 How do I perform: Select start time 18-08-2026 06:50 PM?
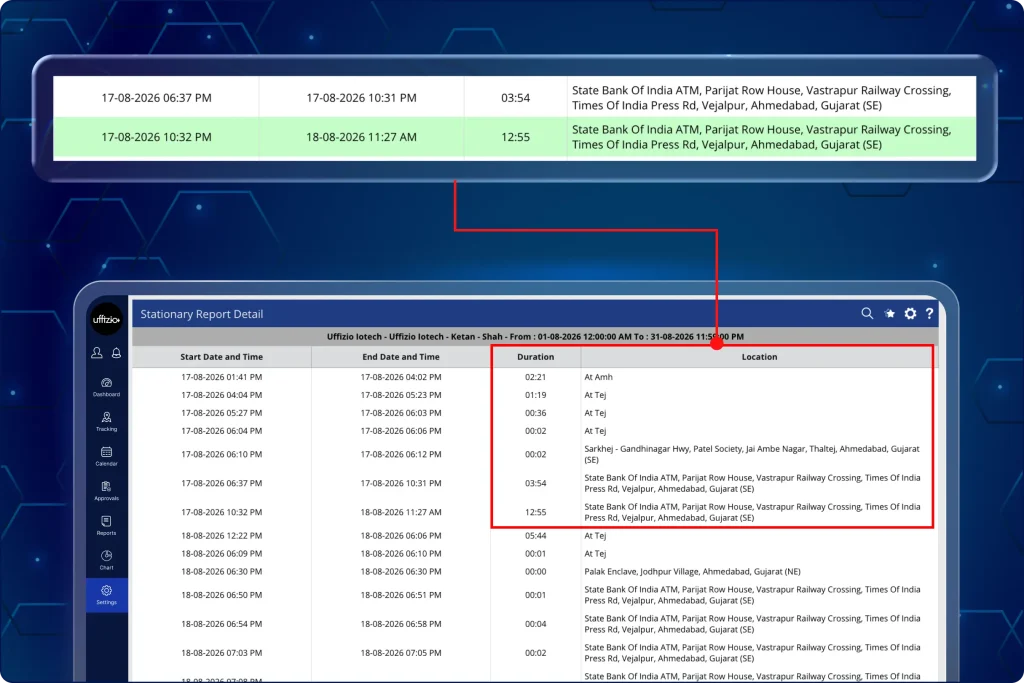pyautogui.click(x=221, y=595)
